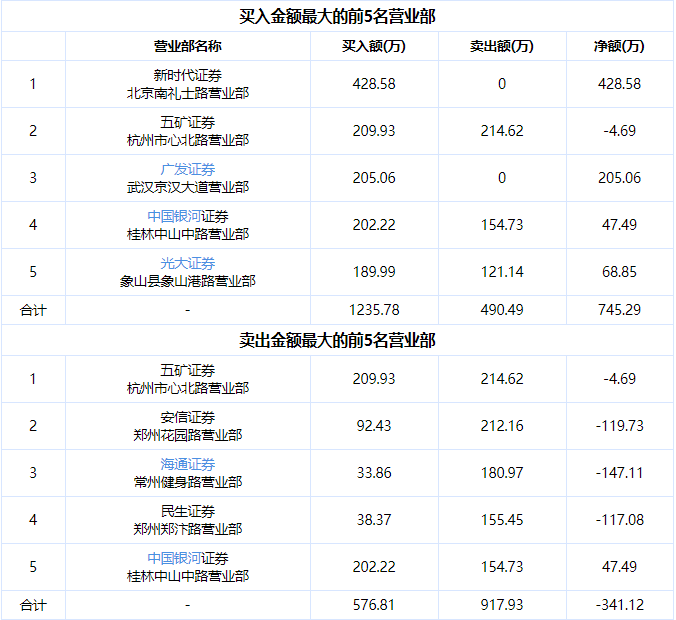
Task: Select the 民生证券 name text
Action: 188,511
